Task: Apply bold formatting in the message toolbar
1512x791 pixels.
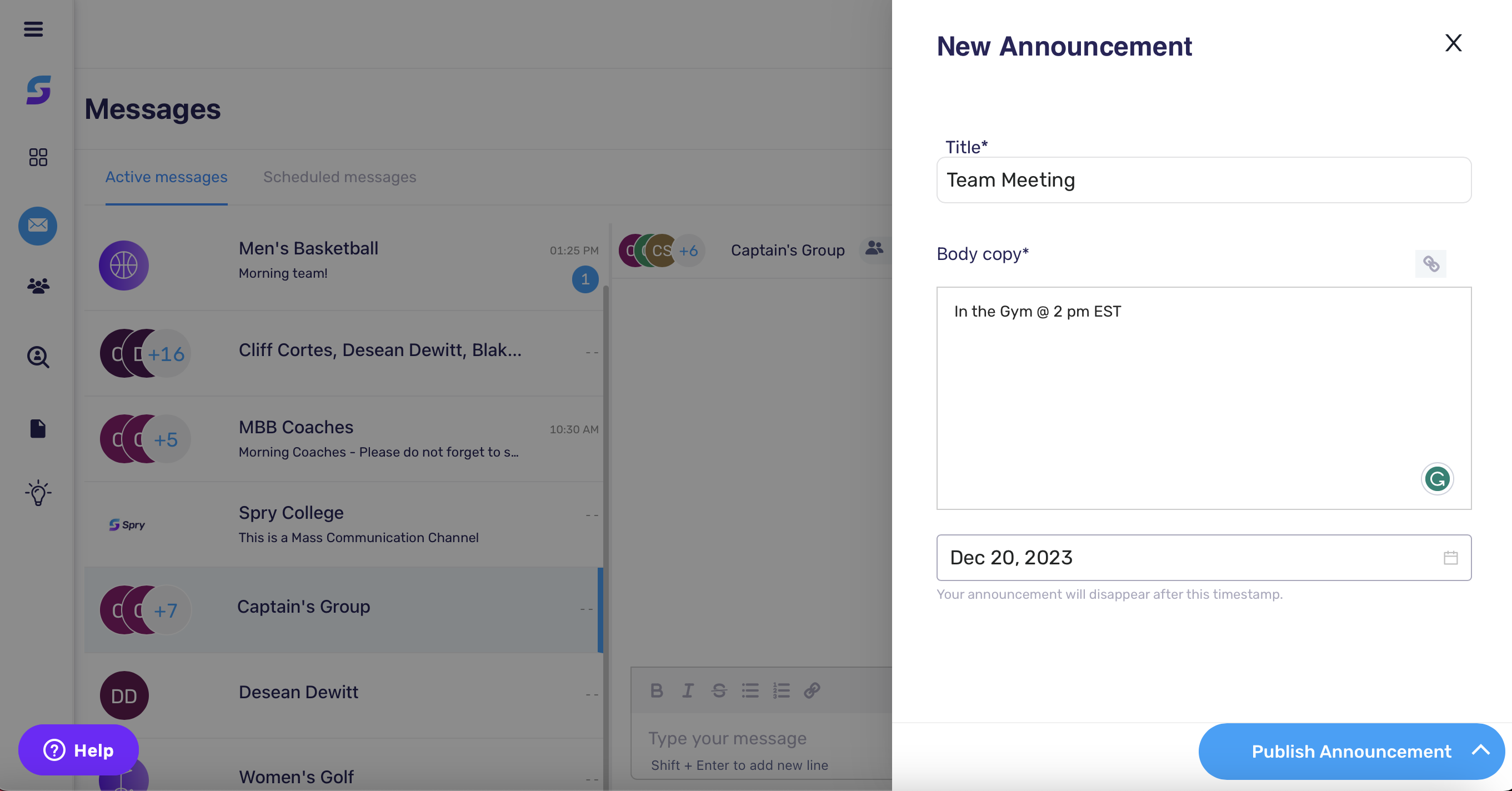Action: (657, 690)
